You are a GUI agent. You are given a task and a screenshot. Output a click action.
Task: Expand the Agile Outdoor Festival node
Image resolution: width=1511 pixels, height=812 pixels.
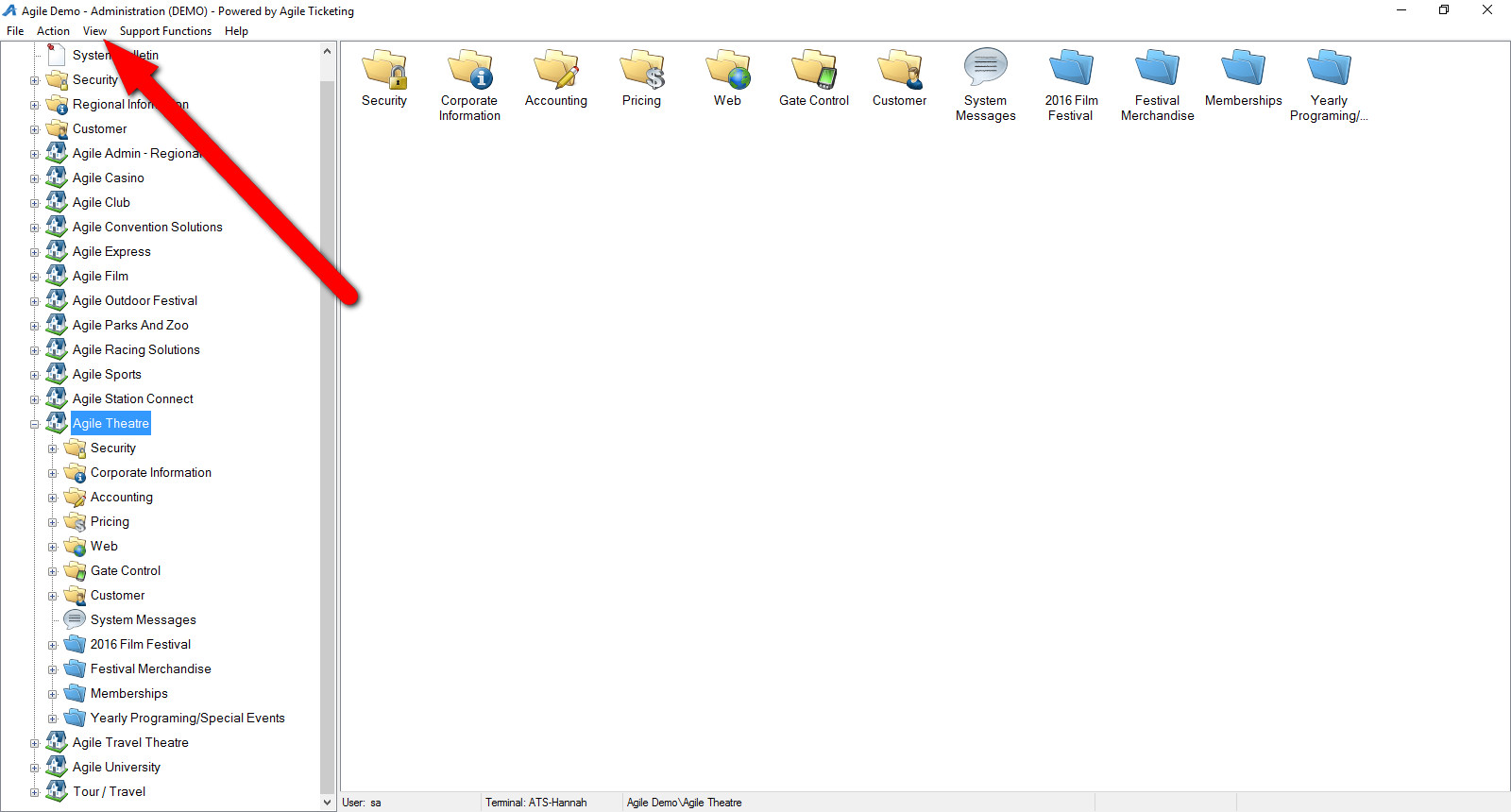[35, 301]
